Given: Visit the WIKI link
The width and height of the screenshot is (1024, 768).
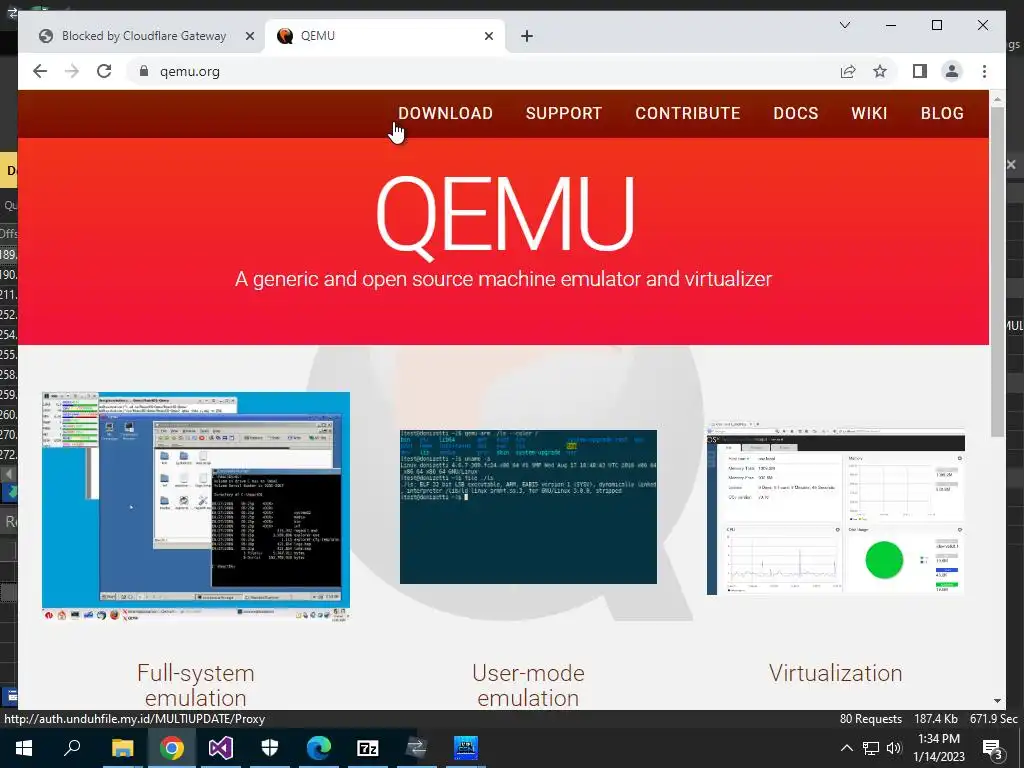Looking at the screenshot, I should (x=869, y=113).
